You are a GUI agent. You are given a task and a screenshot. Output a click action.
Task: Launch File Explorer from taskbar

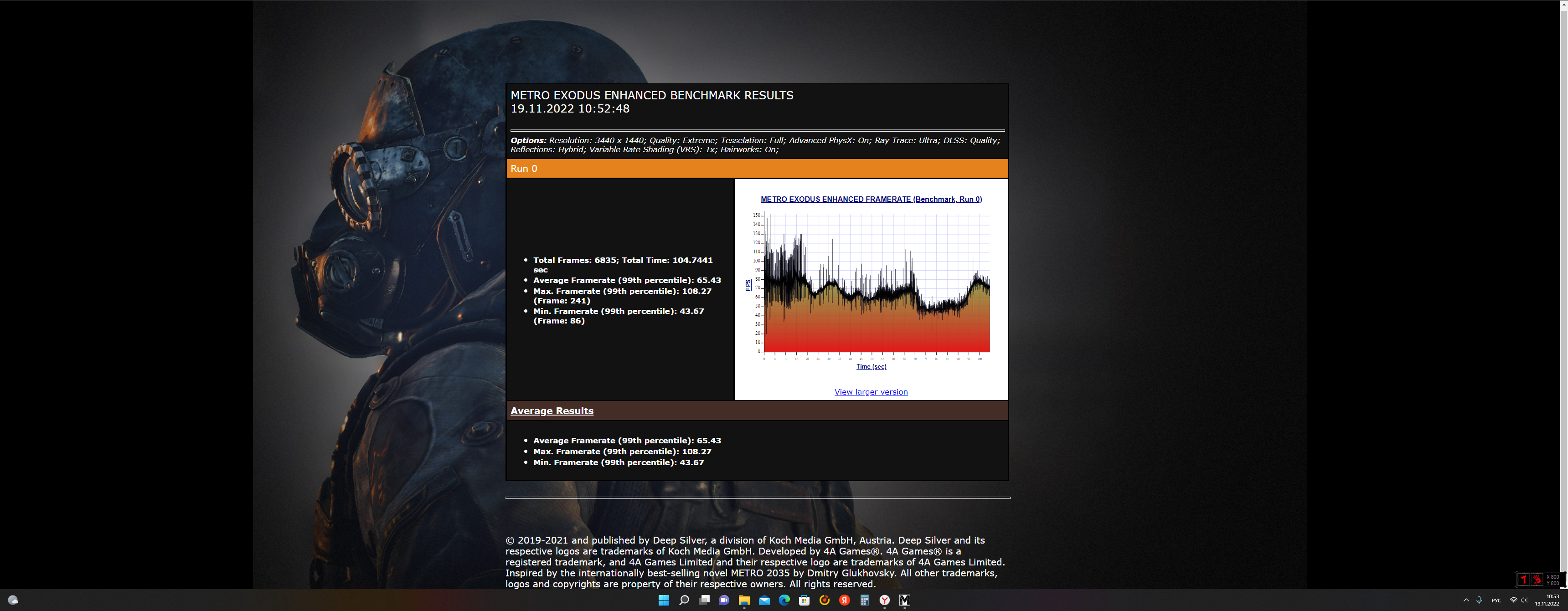[x=744, y=600]
